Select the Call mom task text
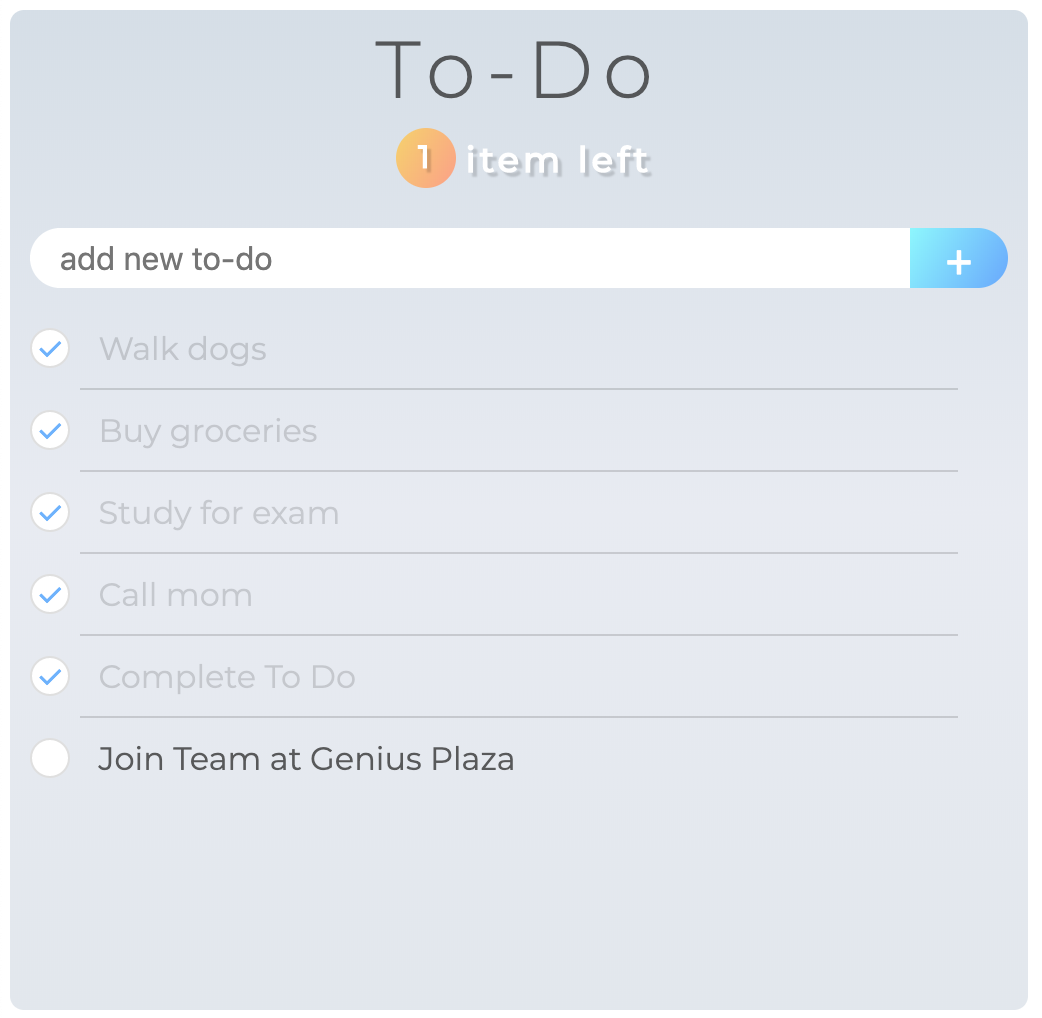 tap(175, 595)
